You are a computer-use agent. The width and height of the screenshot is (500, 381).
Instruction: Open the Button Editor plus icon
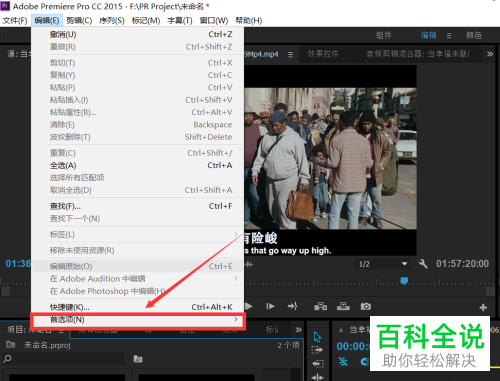[483, 307]
